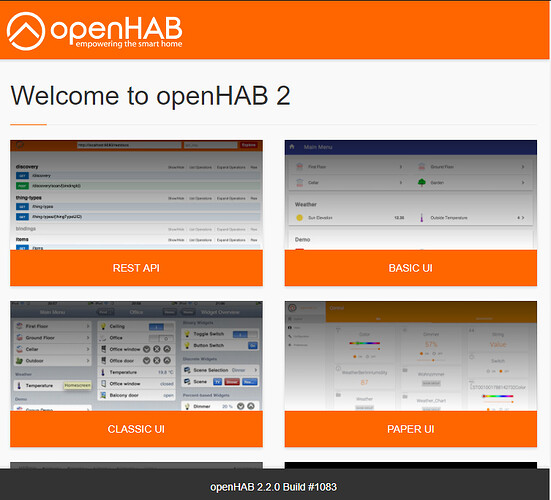
Task: Flip the Toggle Switch widget
Action: click(x=245, y=334)
